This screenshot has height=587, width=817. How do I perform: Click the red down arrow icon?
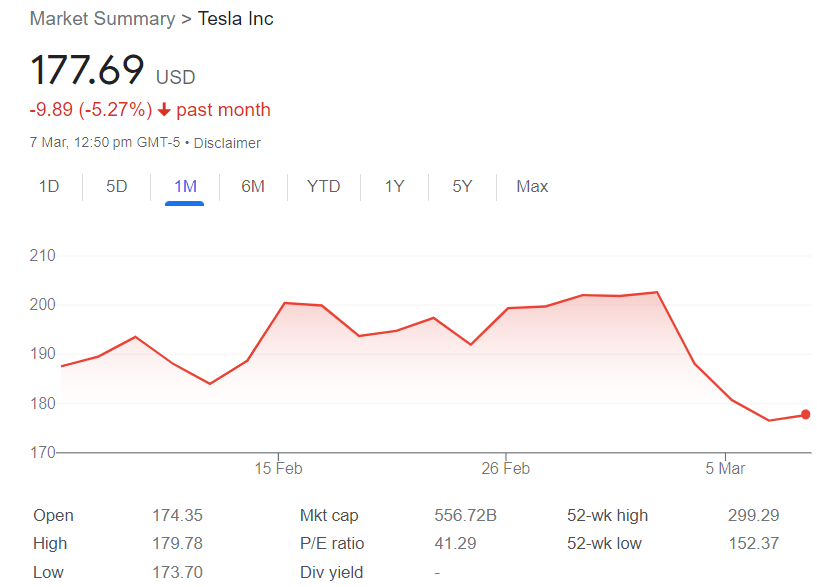point(164,110)
